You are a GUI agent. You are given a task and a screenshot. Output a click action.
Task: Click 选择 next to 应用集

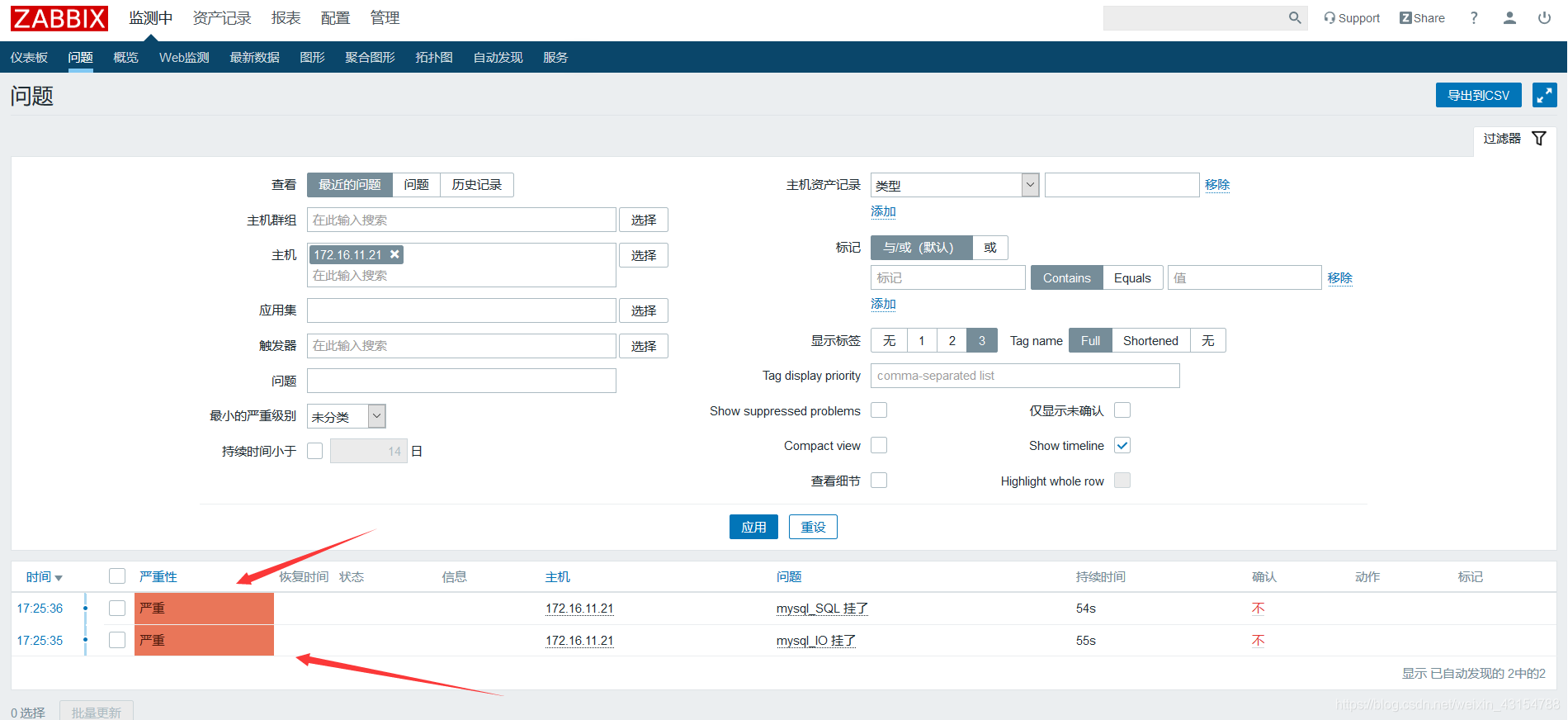644,310
